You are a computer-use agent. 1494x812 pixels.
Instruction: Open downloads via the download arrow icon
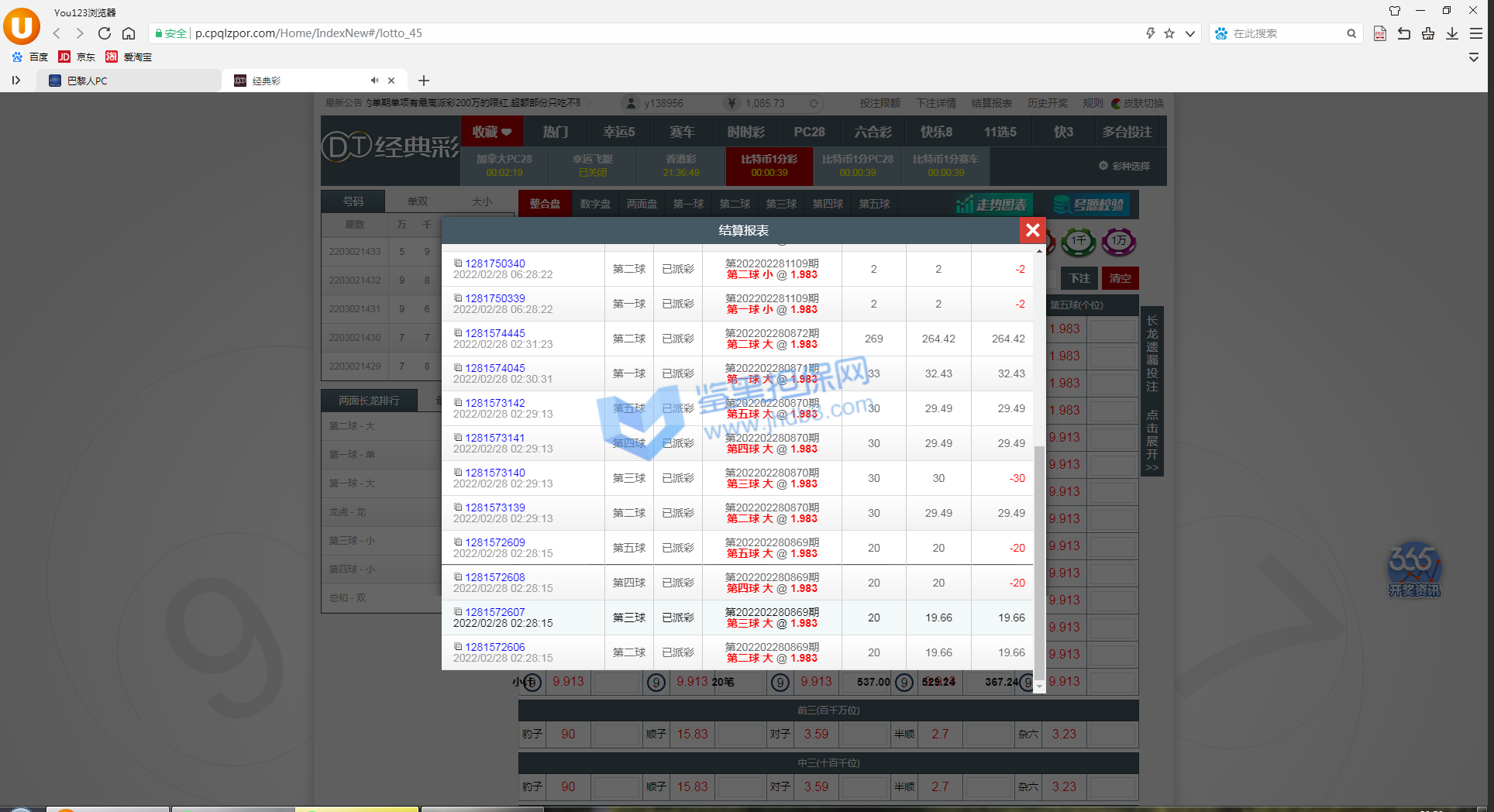(1451, 33)
